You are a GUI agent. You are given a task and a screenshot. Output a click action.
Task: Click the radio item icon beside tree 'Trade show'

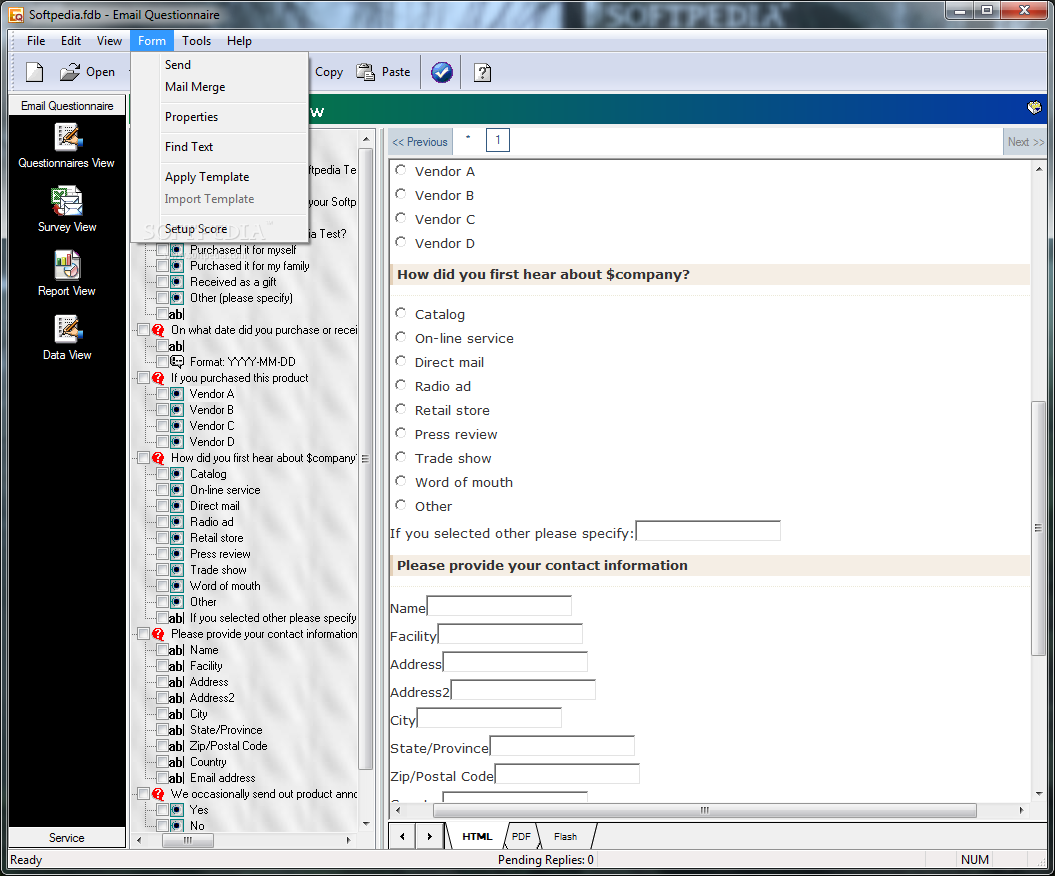(177, 570)
